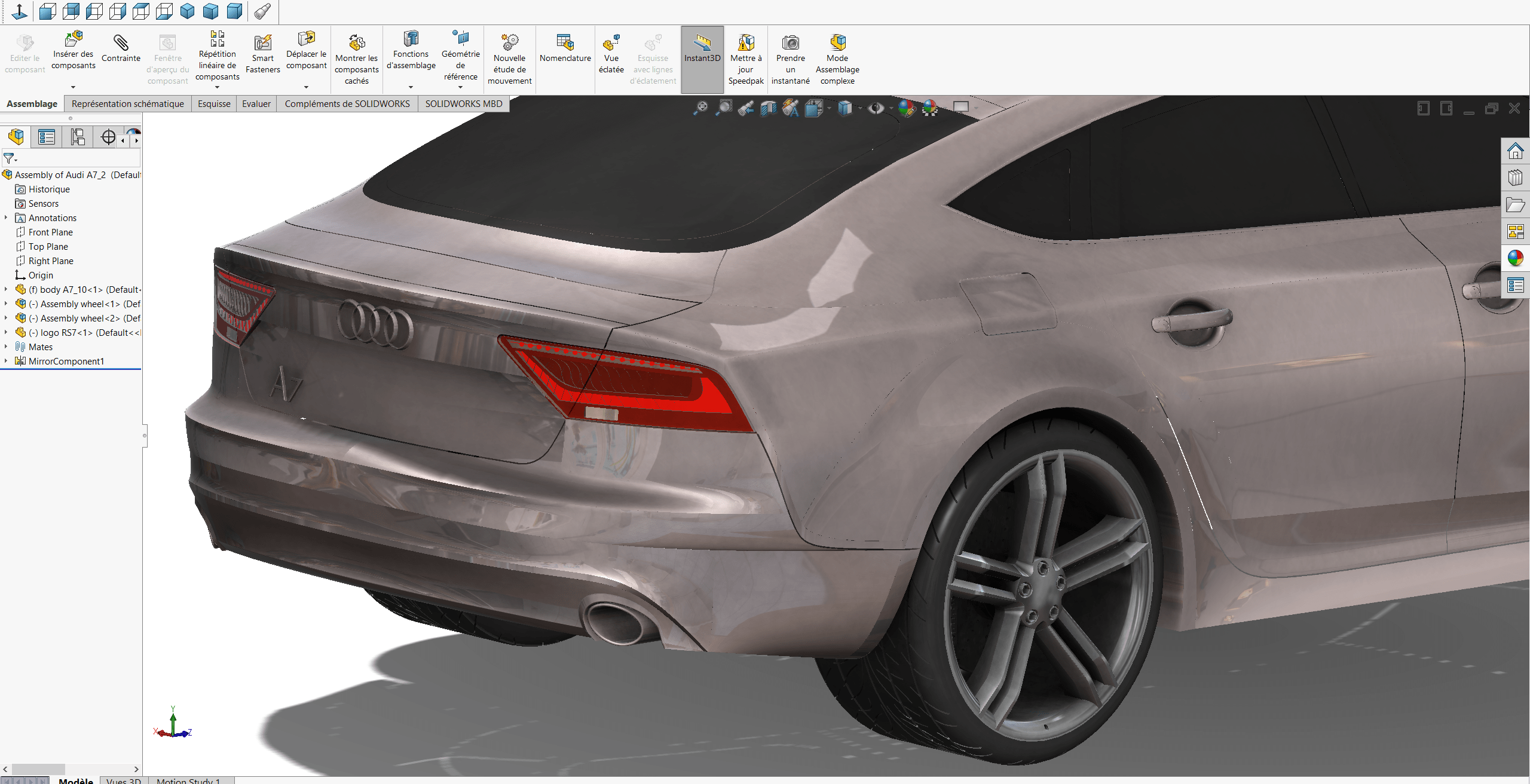Select the Trimetric view icon
1530x784 pixels.
[x=211, y=11]
